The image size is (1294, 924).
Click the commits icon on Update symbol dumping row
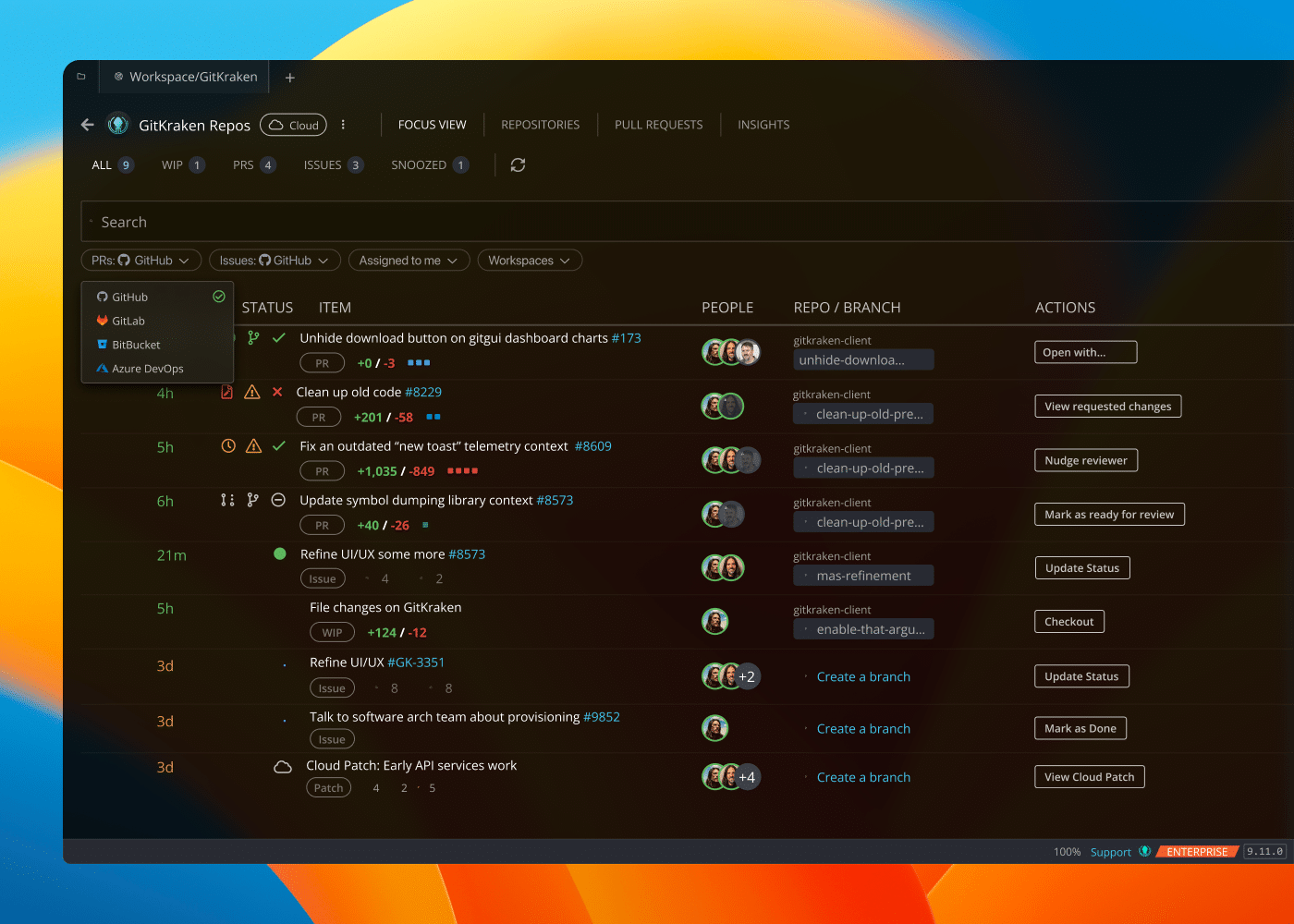click(227, 500)
